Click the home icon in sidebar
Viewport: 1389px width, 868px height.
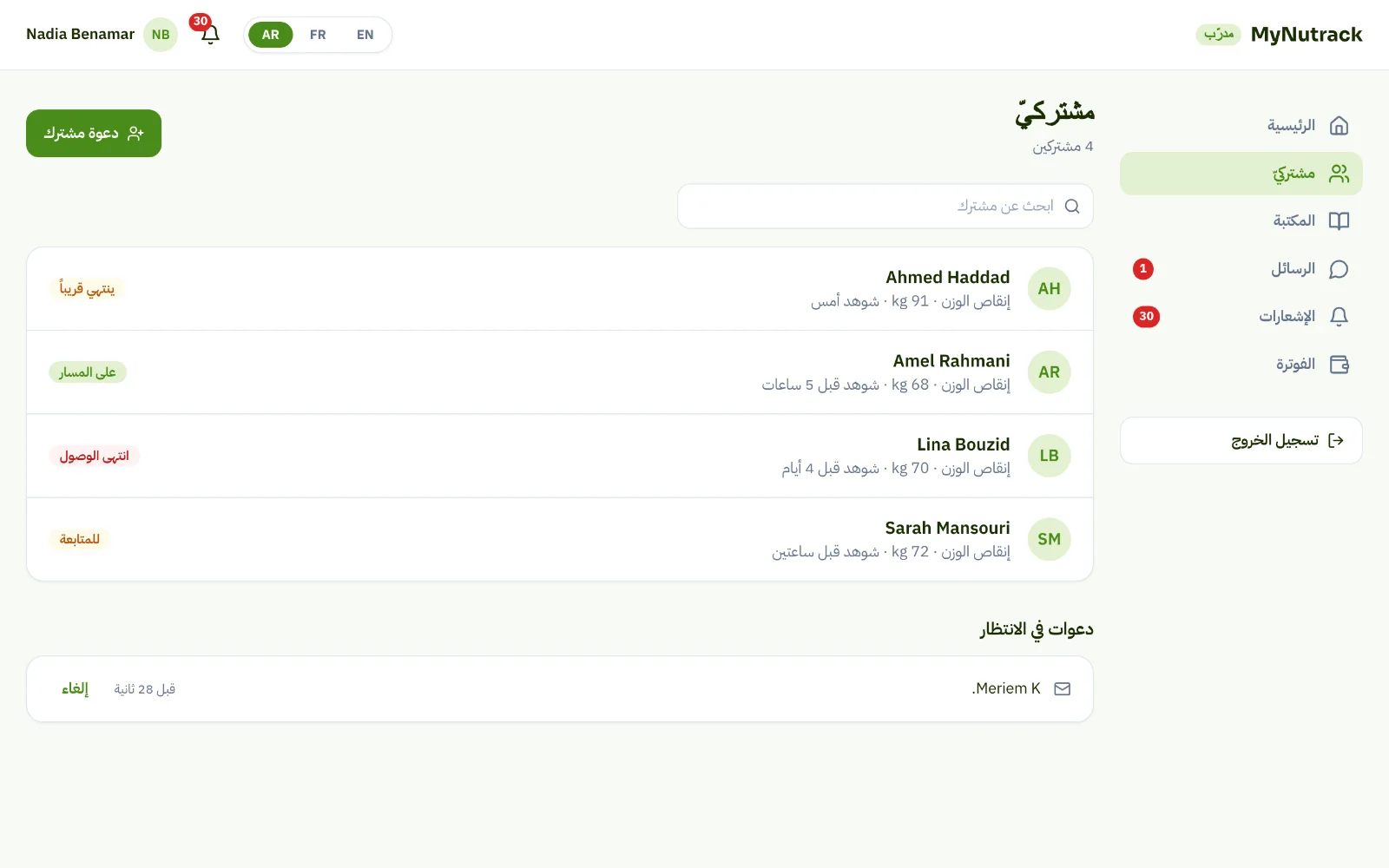1340,126
